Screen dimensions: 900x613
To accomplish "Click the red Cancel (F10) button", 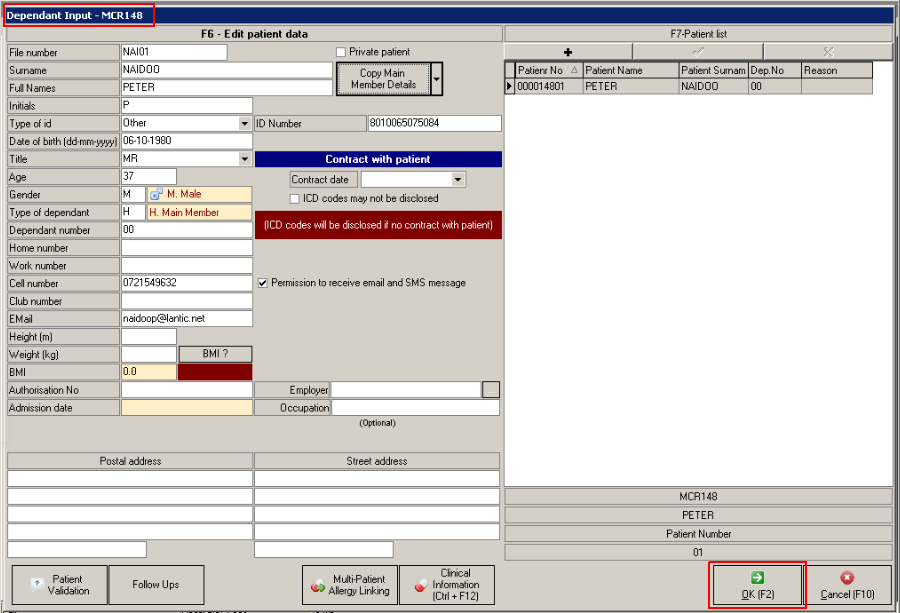I will tap(847, 585).
